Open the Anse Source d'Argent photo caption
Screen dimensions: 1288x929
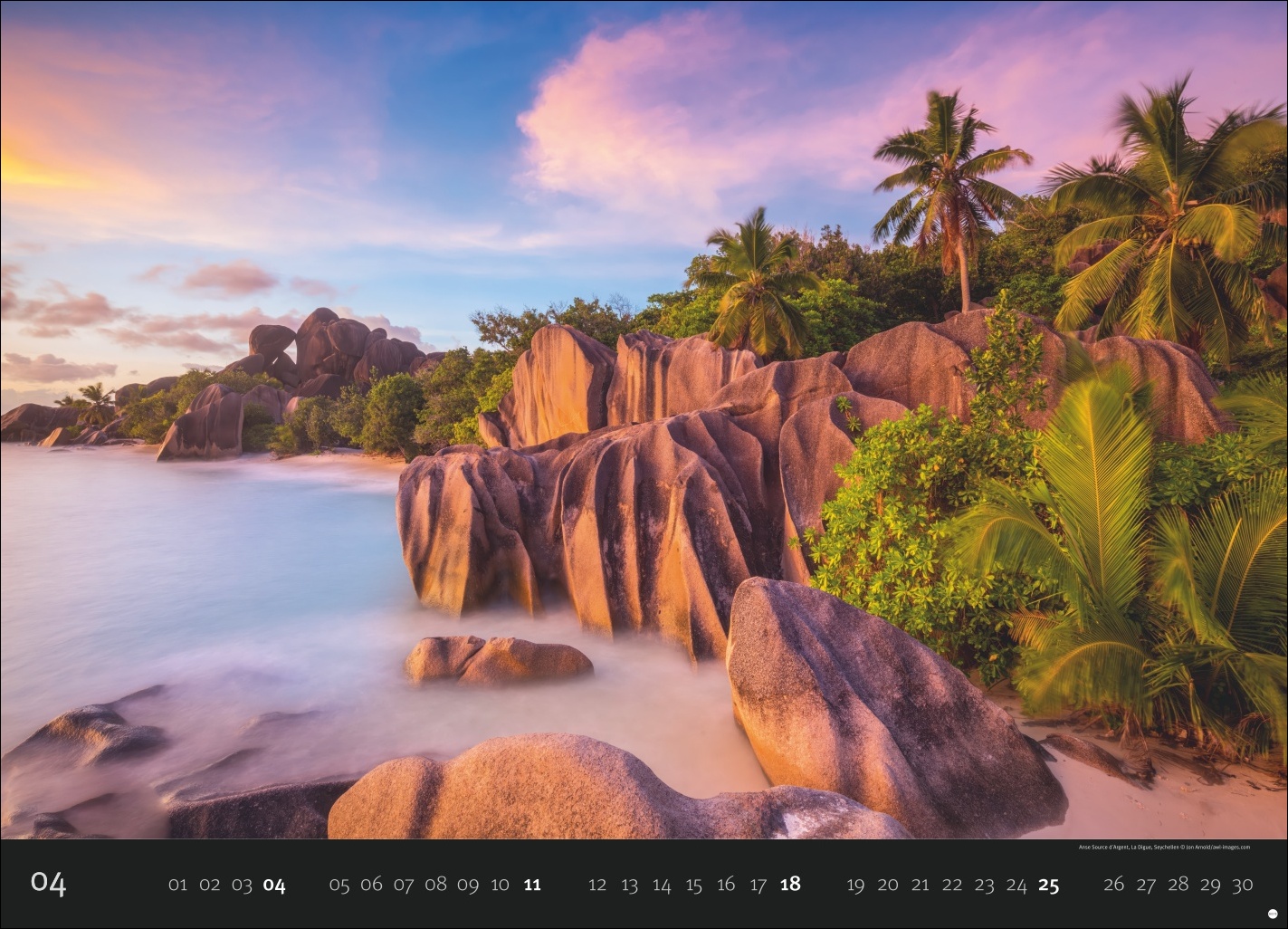click(1164, 848)
